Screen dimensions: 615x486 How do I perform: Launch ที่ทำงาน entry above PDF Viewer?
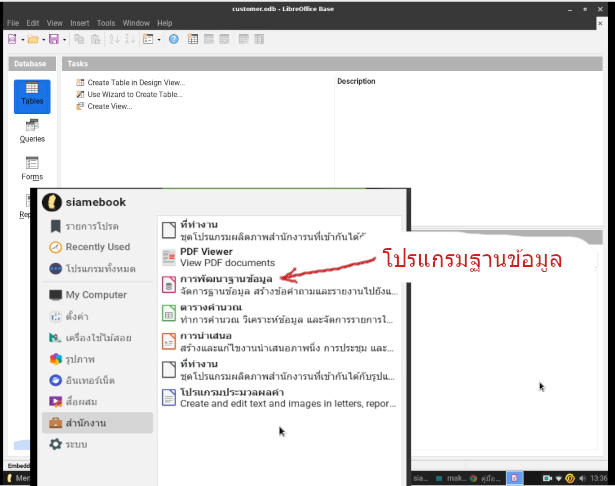[280, 231]
